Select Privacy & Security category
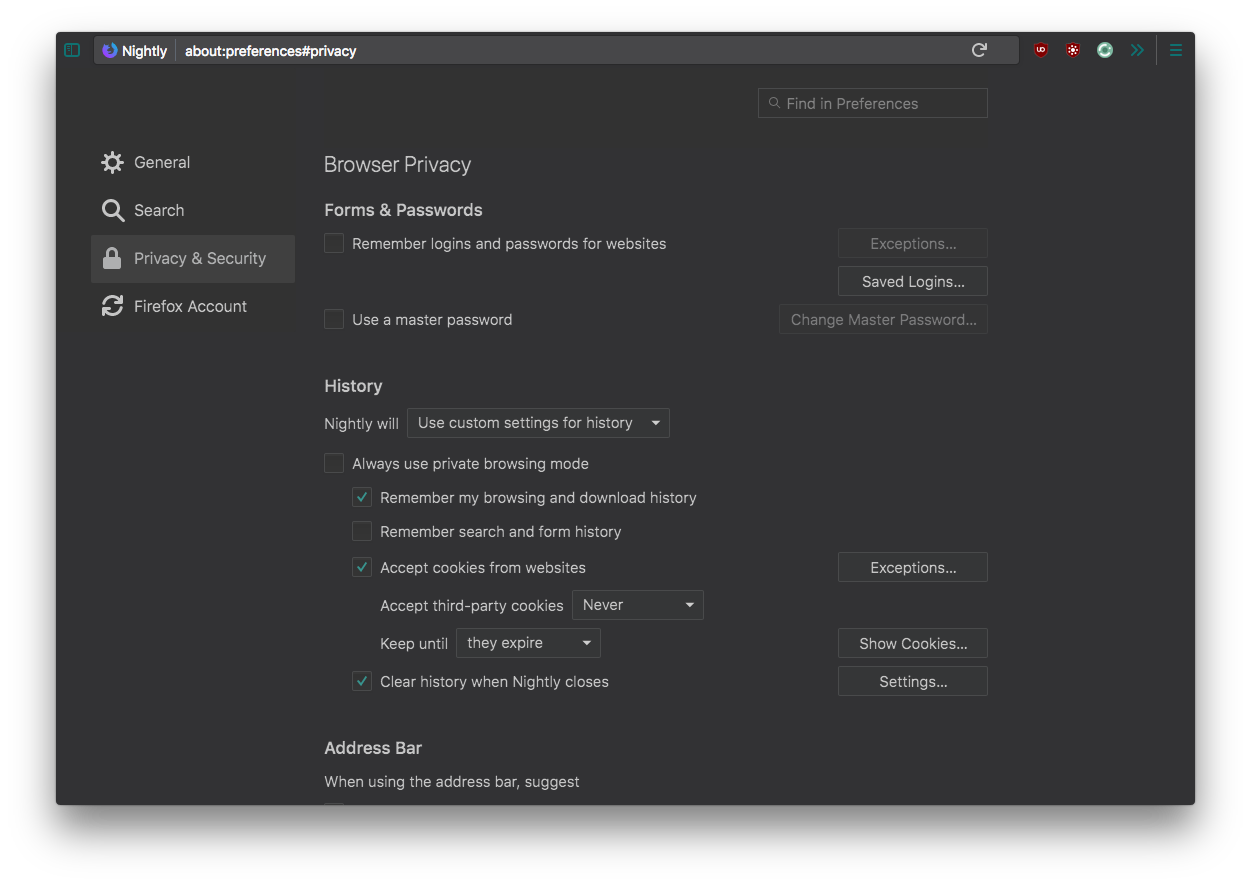 click(x=193, y=258)
